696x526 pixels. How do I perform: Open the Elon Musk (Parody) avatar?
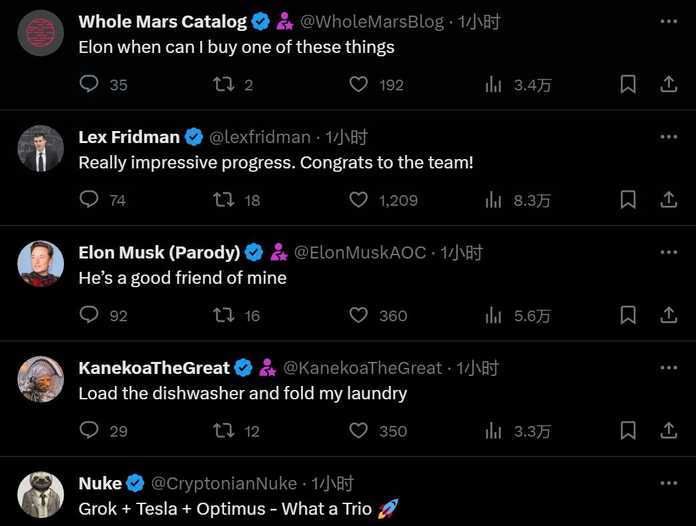pyautogui.click(x=41, y=264)
